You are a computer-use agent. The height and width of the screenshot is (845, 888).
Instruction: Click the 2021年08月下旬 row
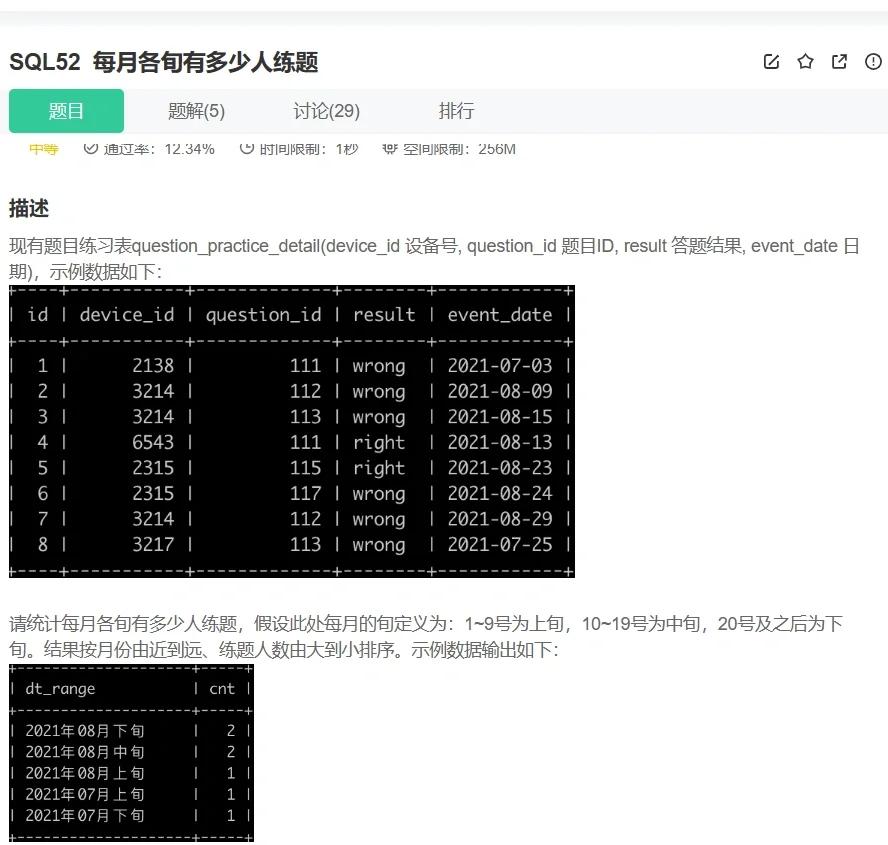click(x=131, y=731)
